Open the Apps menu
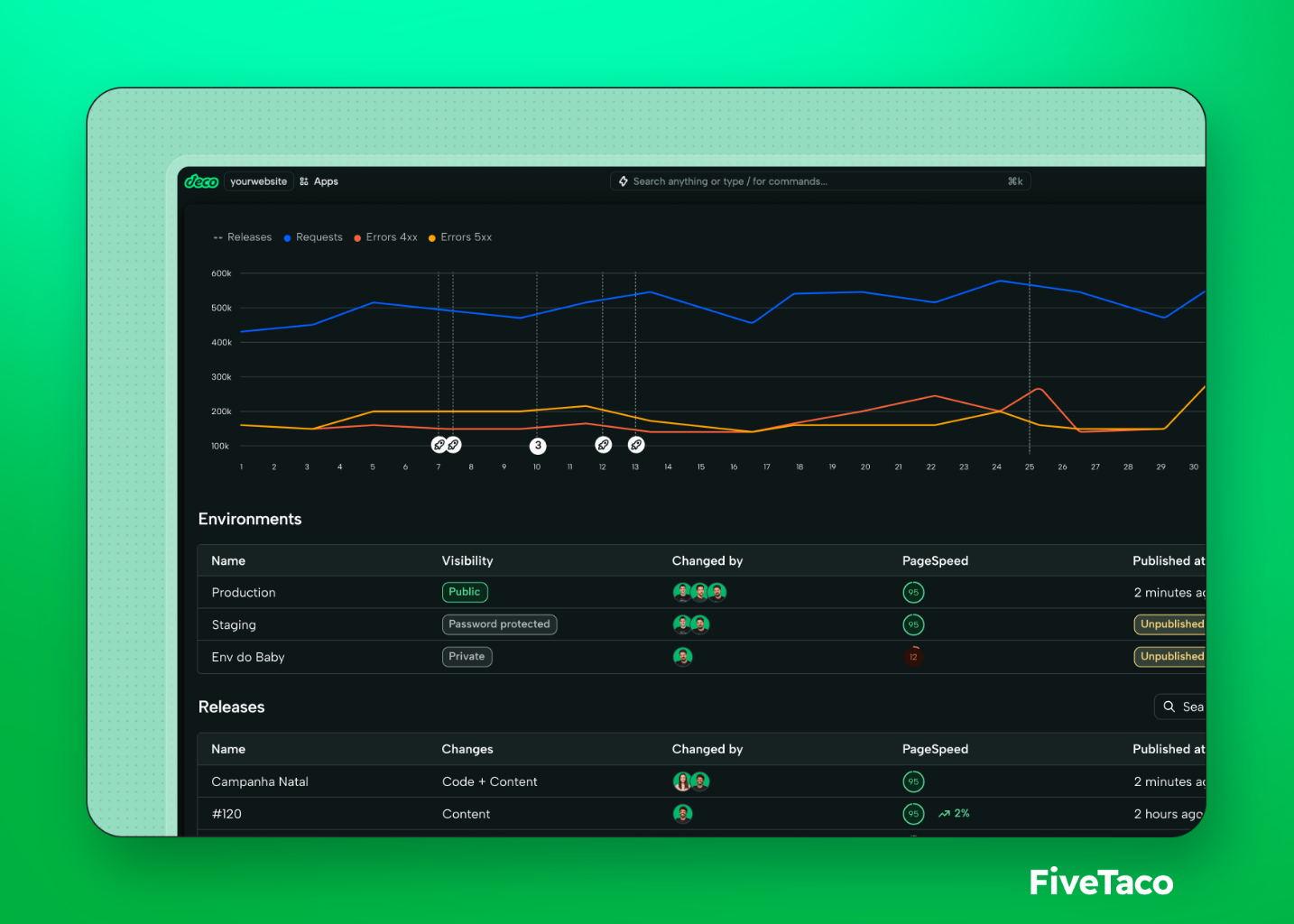 [x=319, y=181]
